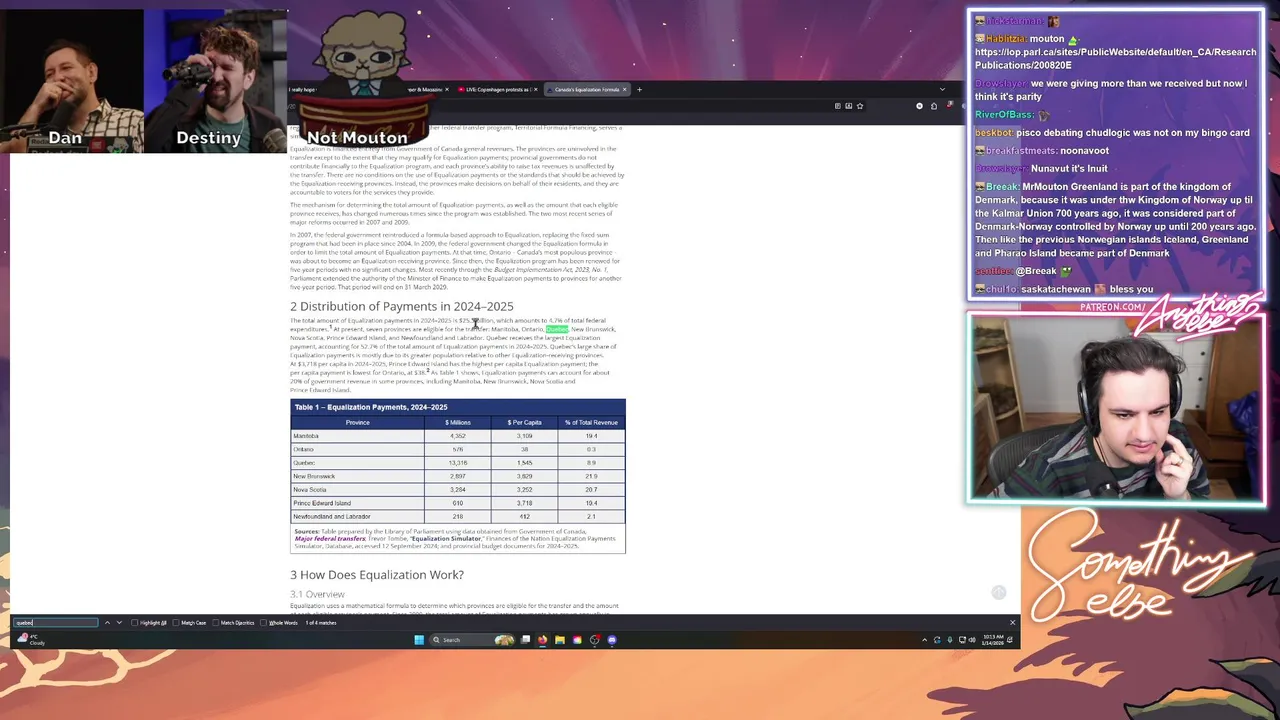Open Task View on the taskbar
This screenshot has width=1280, height=720.
[525, 640]
